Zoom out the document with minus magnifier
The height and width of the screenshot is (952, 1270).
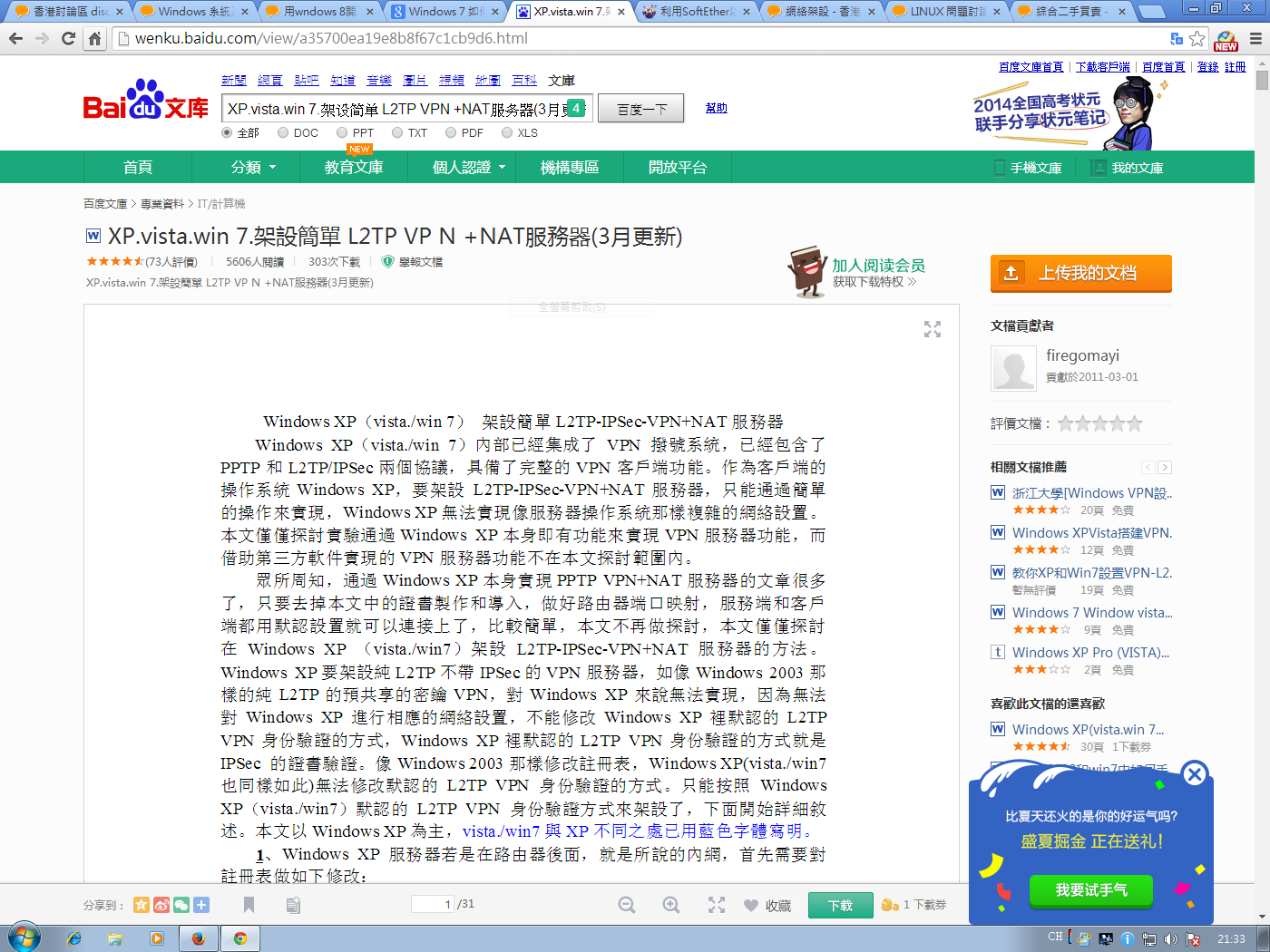(627, 905)
